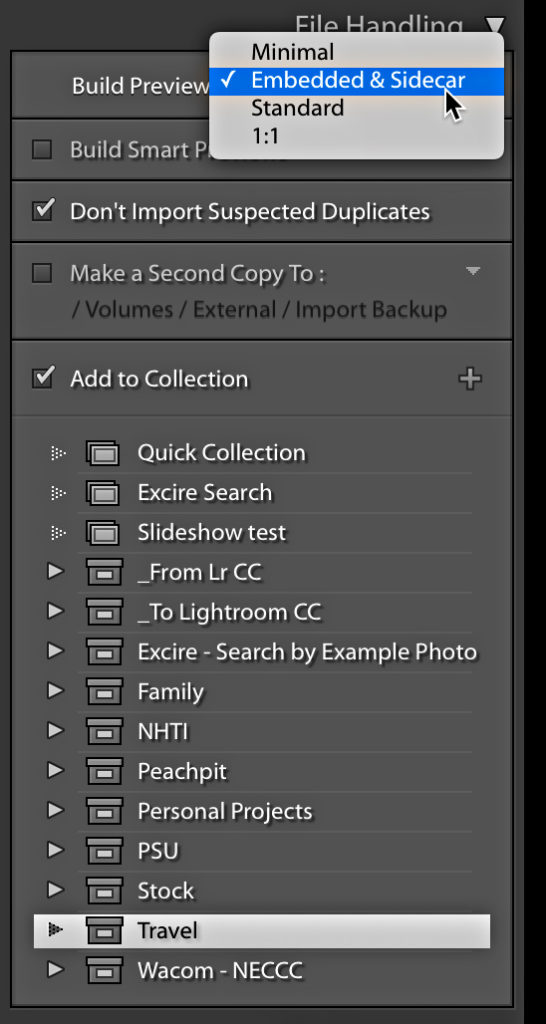Select the Travel collection set row
Viewport: 546px width, 1024px height.
point(262,931)
